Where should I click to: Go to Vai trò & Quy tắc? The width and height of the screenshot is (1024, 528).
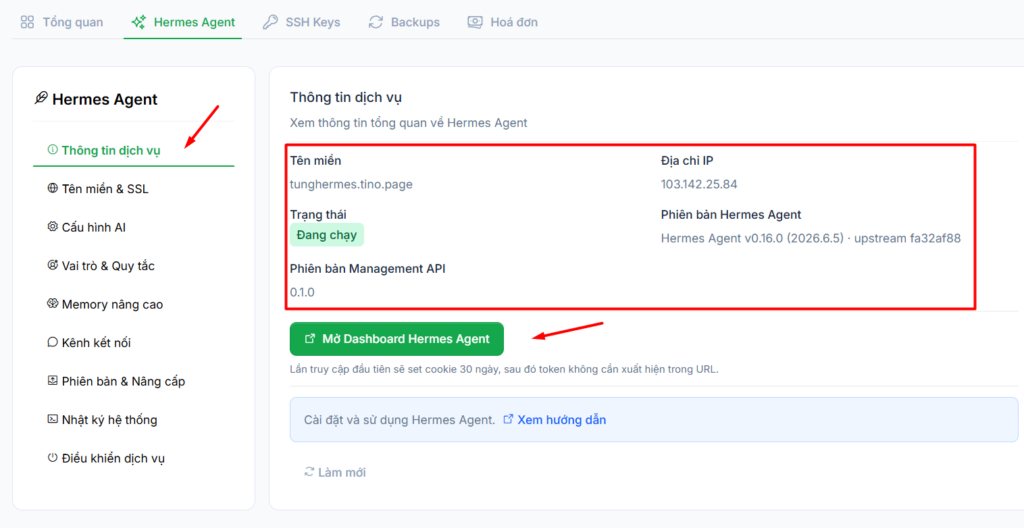133,266
